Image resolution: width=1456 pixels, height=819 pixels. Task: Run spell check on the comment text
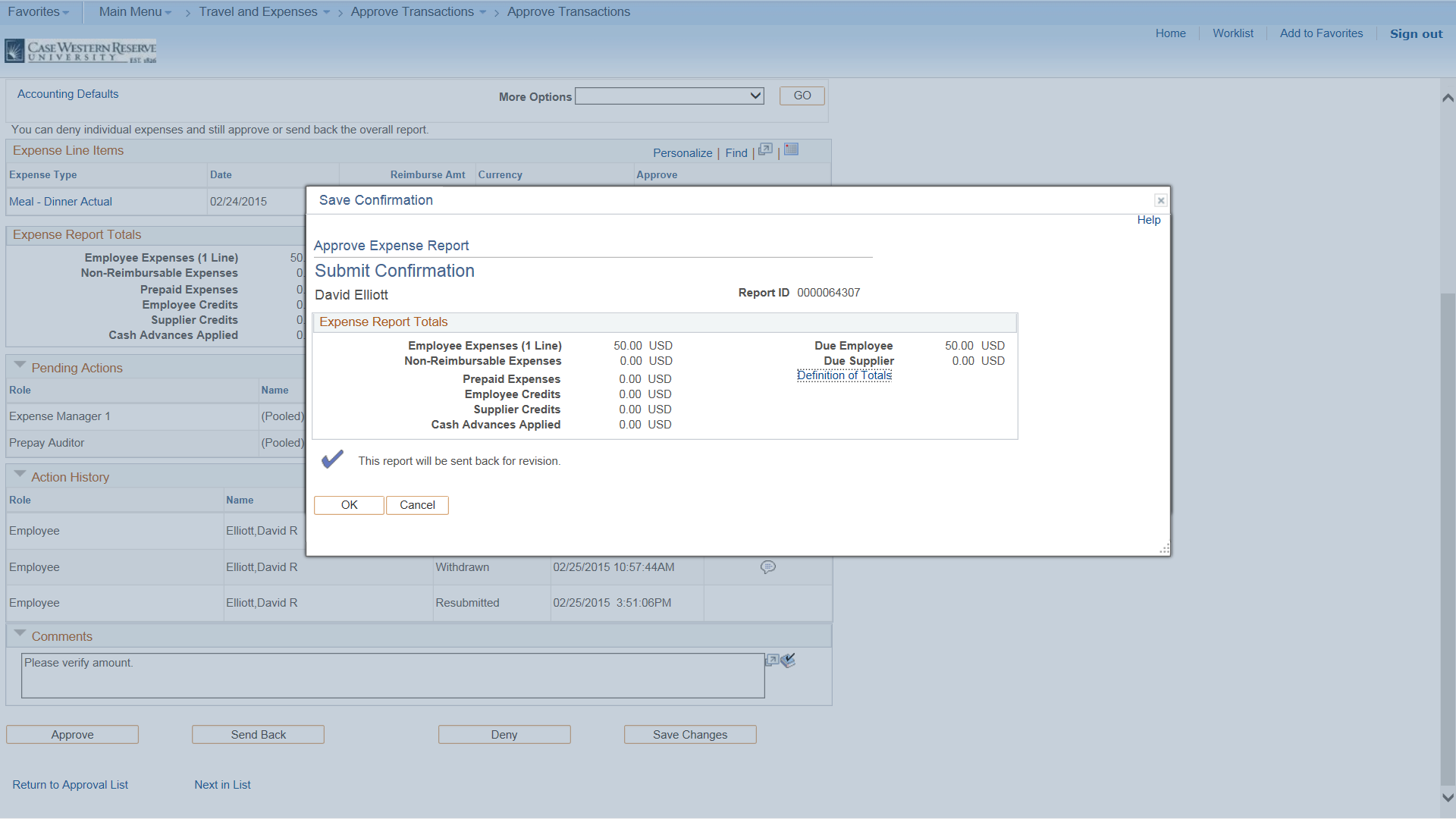pyautogui.click(x=788, y=661)
